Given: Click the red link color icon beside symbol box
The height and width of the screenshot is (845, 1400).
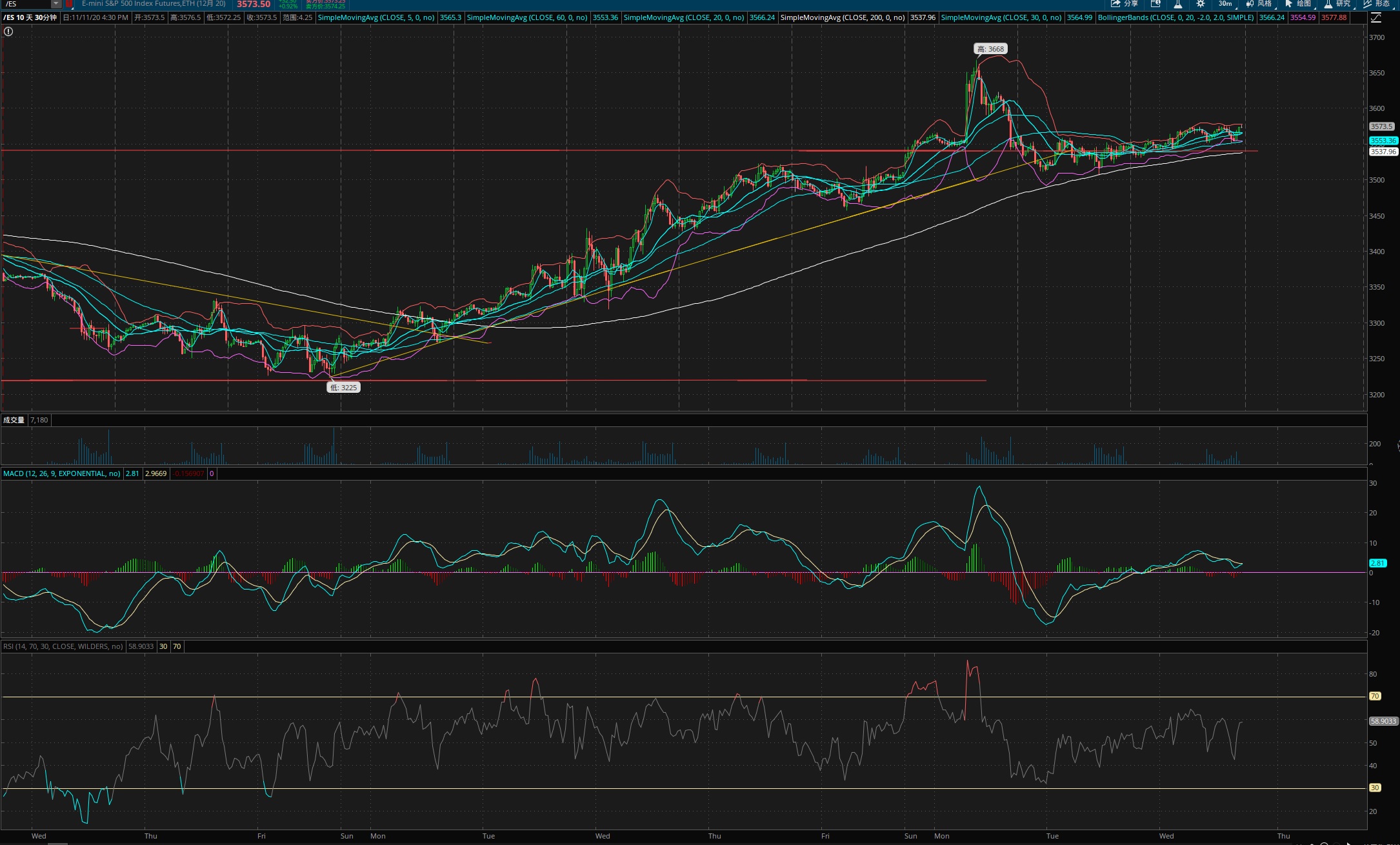Looking at the screenshot, I should [69, 4].
